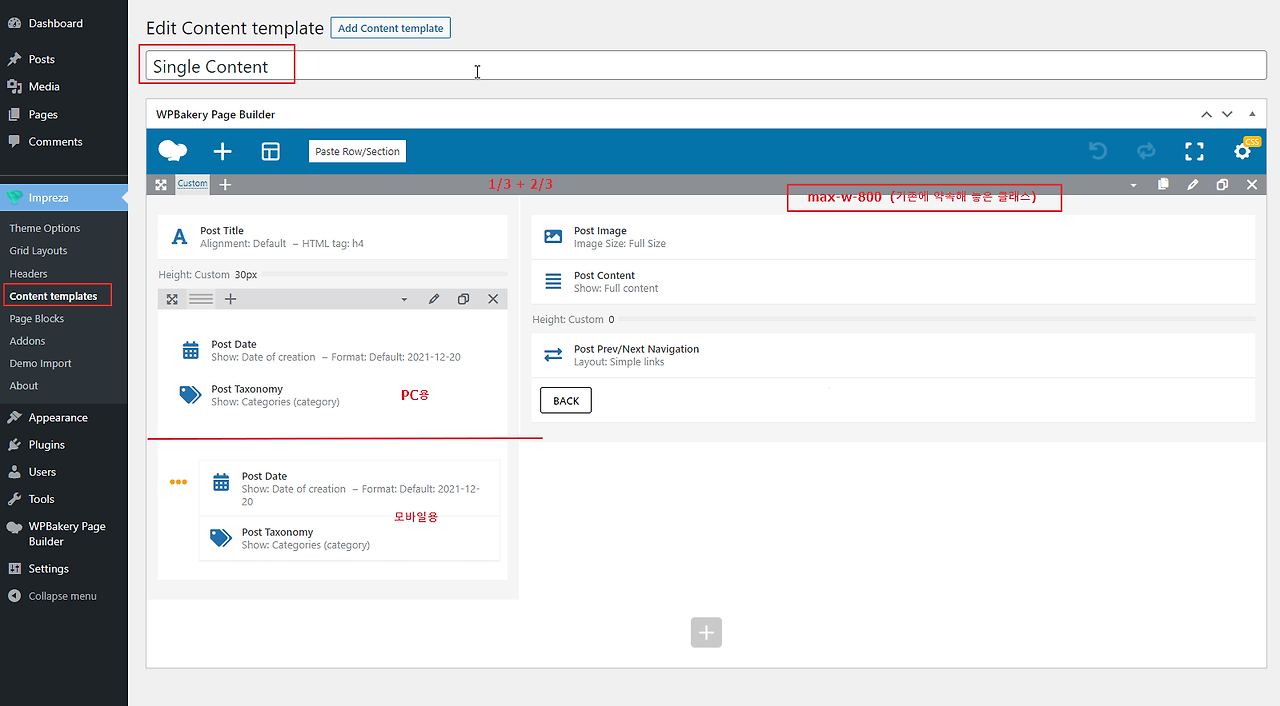Select the Post Image element
This screenshot has width=1280, height=706.
(893, 237)
